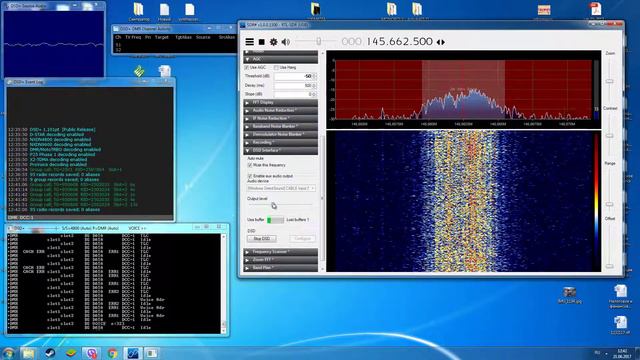Click the Stop DSD button

coord(262,238)
